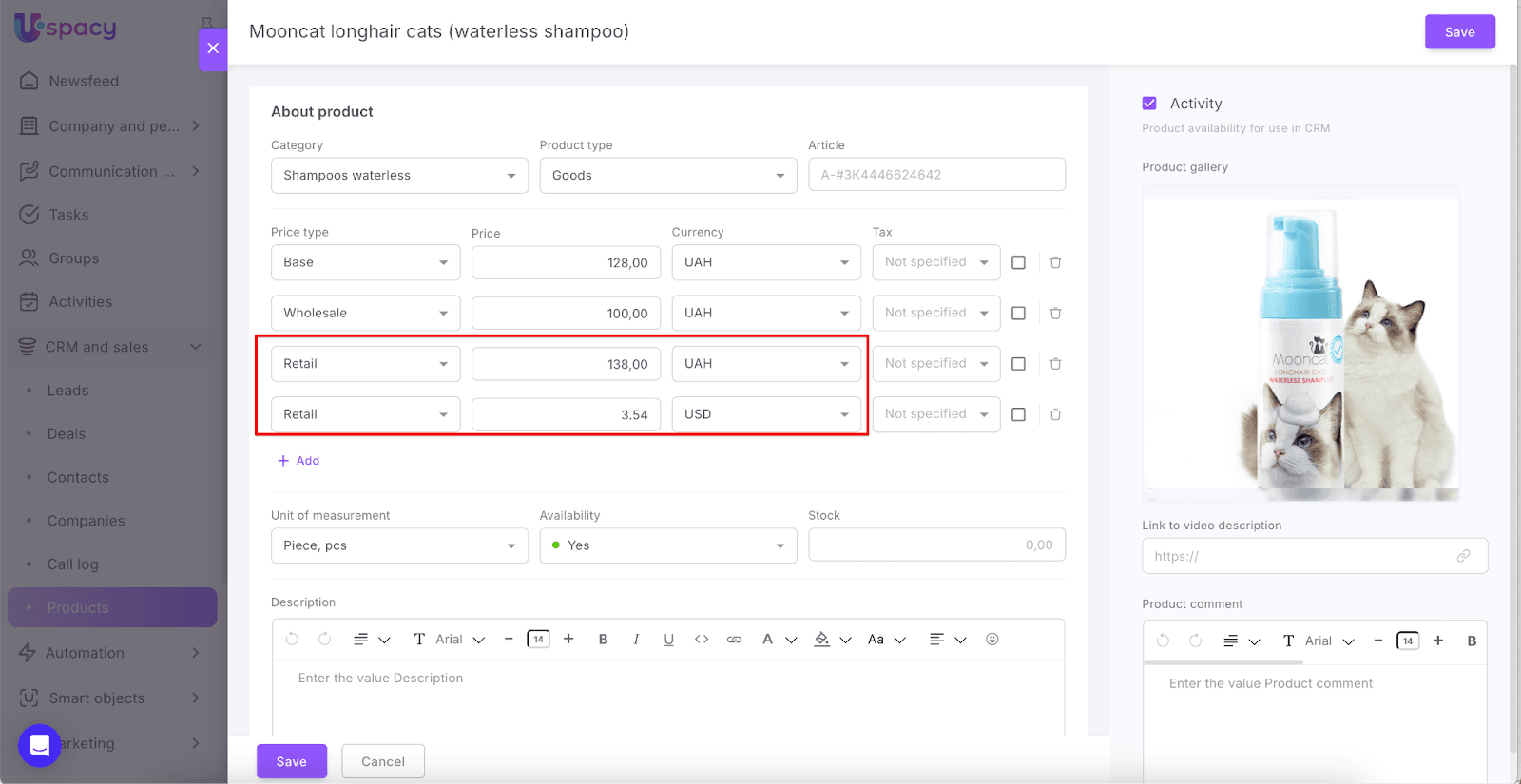This screenshot has height=784, width=1521.
Task: Click the Cancel button
Action: pyautogui.click(x=383, y=761)
